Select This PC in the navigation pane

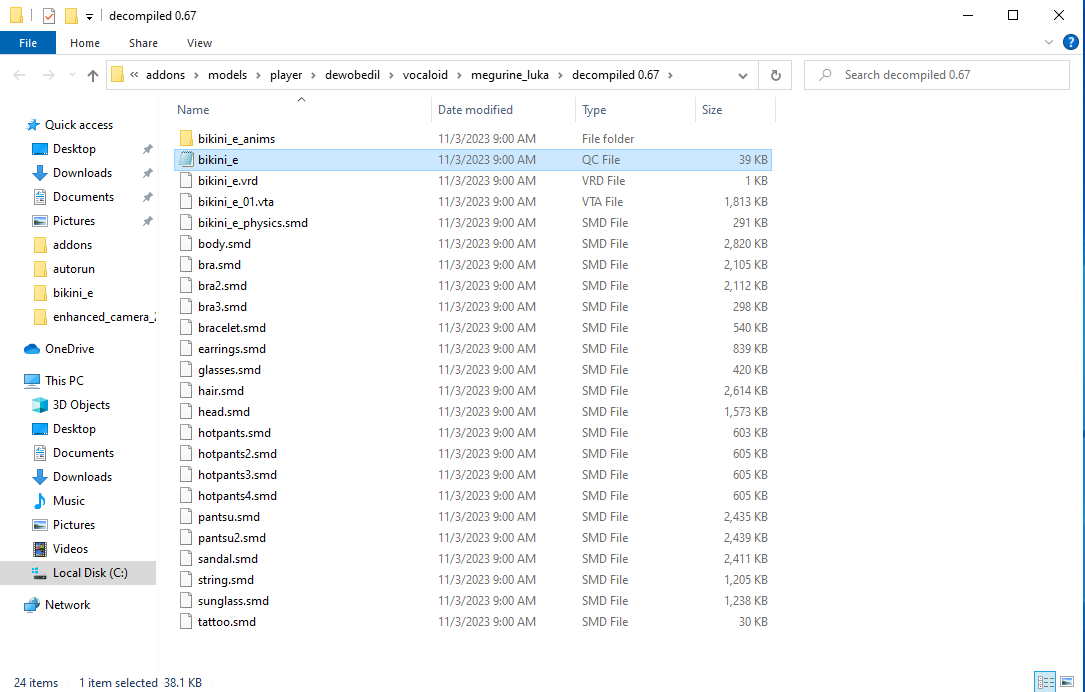pyautogui.click(x=64, y=381)
